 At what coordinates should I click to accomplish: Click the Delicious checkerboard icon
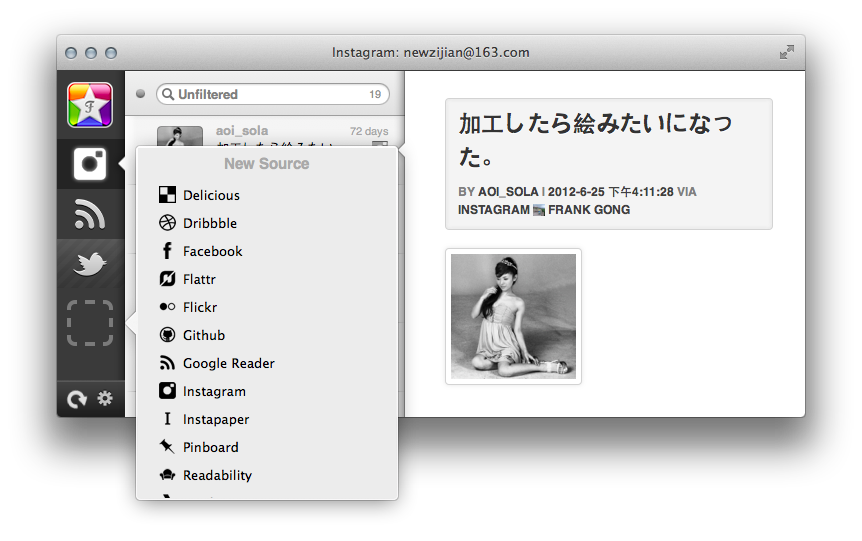point(167,195)
